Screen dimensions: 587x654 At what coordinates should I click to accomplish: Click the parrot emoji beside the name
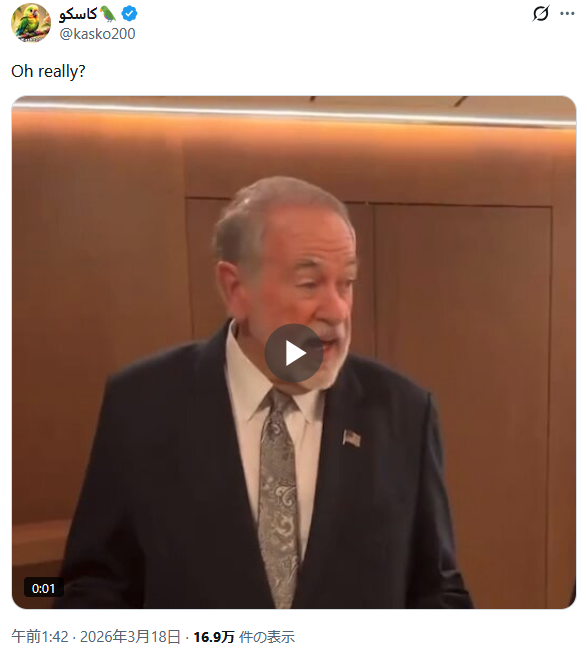click(108, 14)
